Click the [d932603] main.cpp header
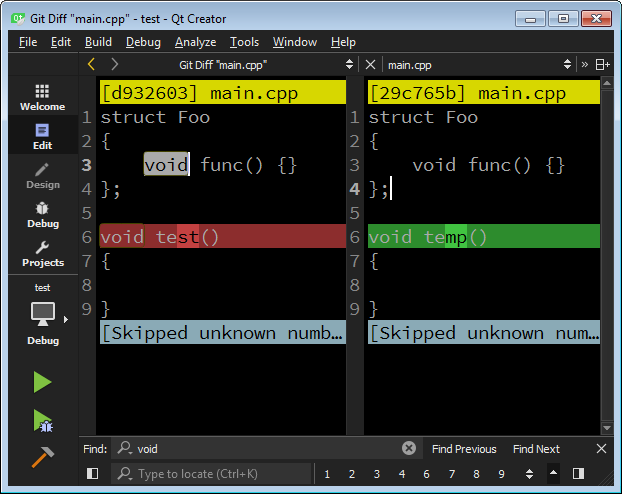 [x=223, y=92]
